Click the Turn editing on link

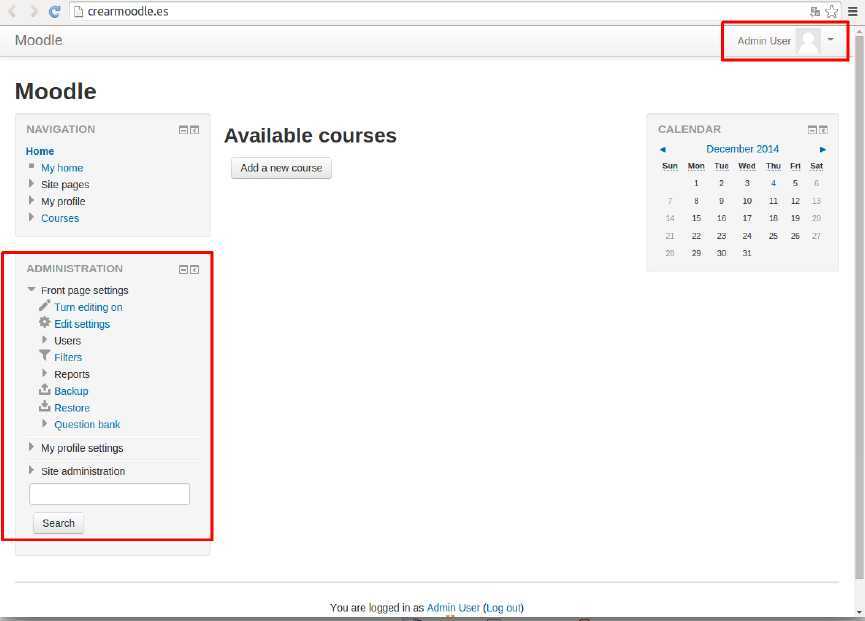pos(88,307)
